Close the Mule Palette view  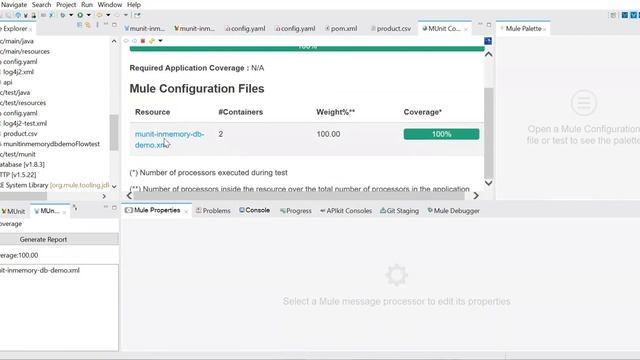(x=544, y=29)
